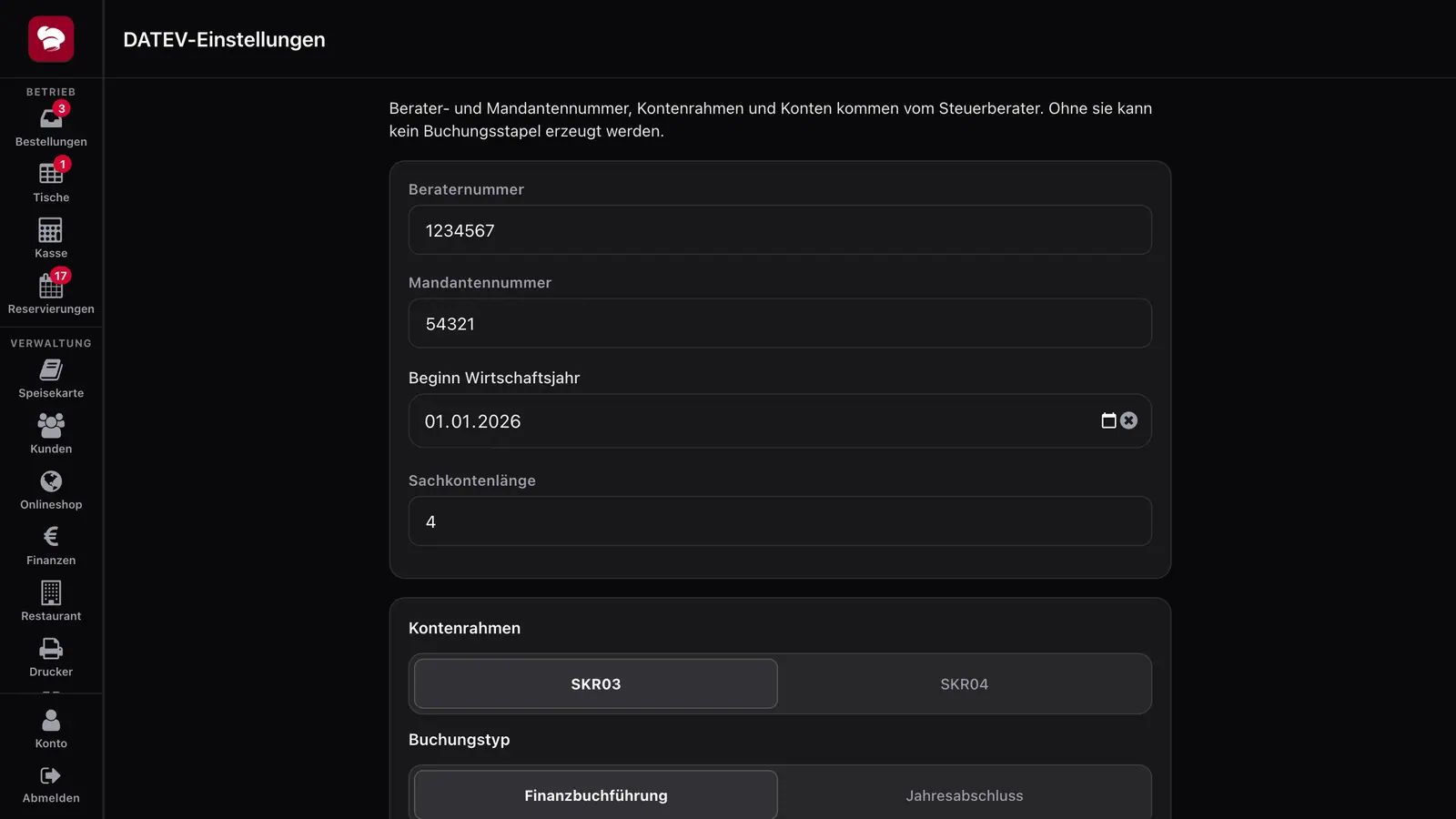Click the Beginn Wirtschaftsjahr label

click(x=494, y=378)
